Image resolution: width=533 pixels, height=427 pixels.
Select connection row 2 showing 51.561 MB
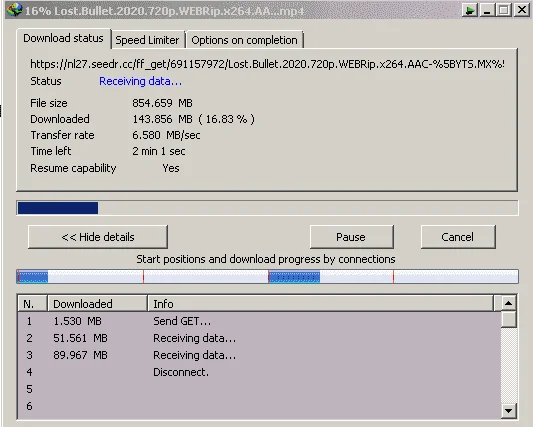tap(259, 338)
